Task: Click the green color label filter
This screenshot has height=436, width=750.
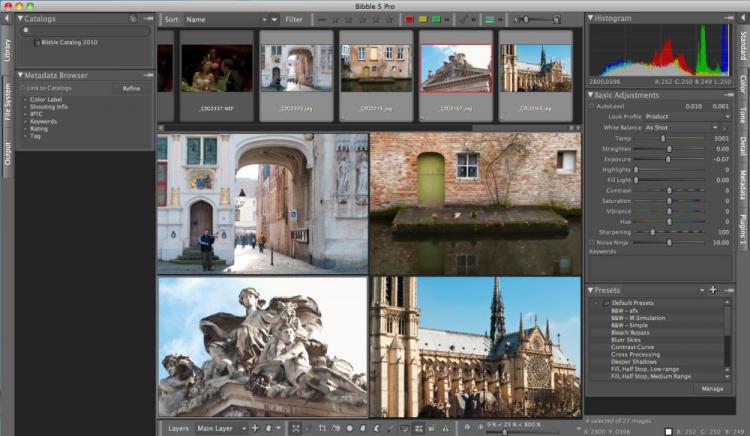Action: click(436, 19)
